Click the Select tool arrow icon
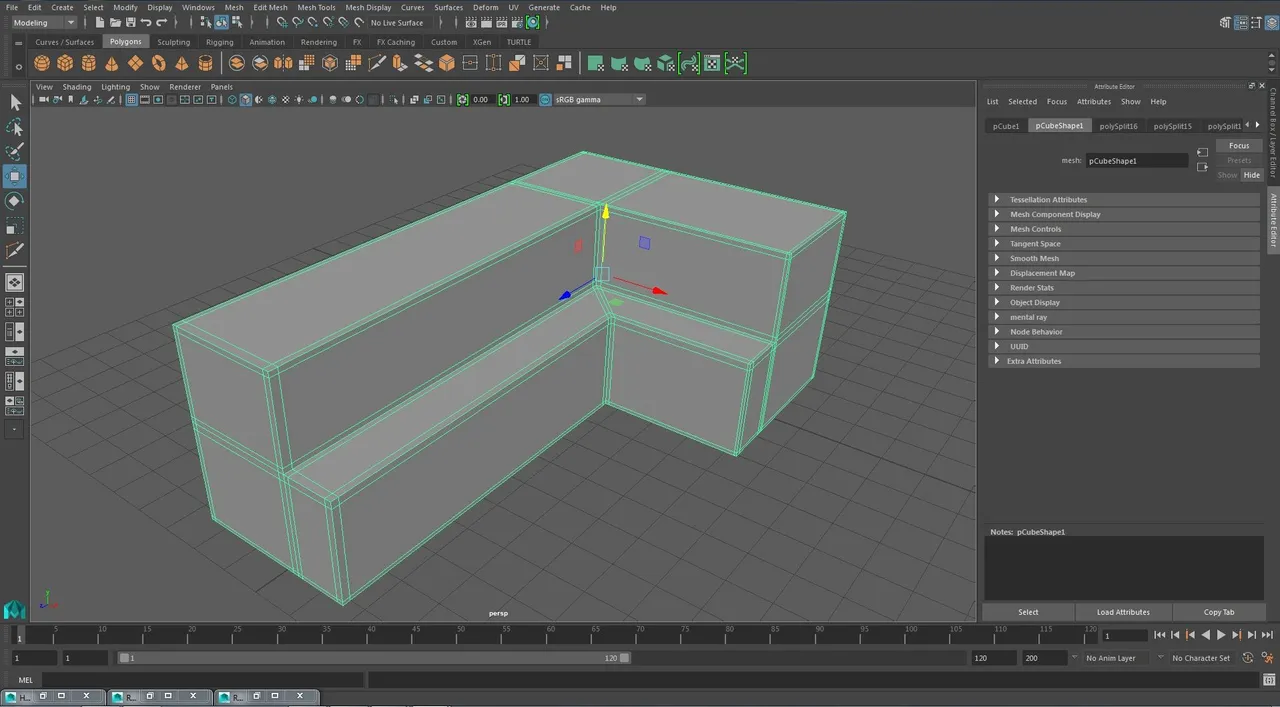Image resolution: width=1280 pixels, height=707 pixels. click(15, 102)
